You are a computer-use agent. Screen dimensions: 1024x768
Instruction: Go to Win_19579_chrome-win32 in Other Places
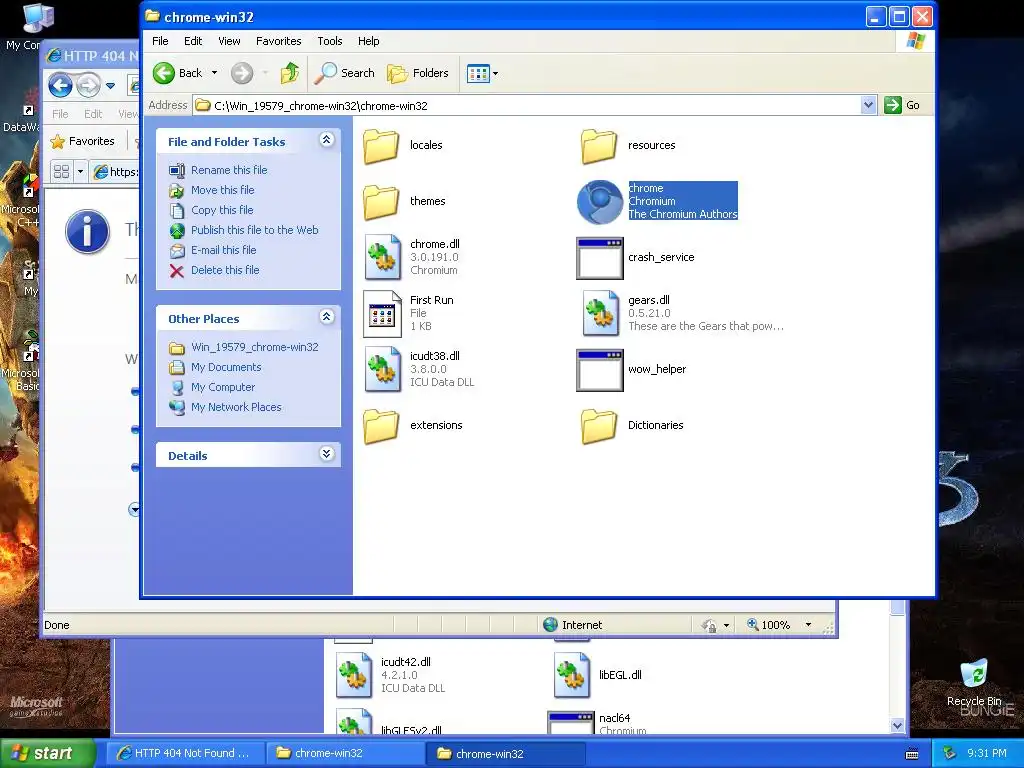pyautogui.click(x=255, y=347)
